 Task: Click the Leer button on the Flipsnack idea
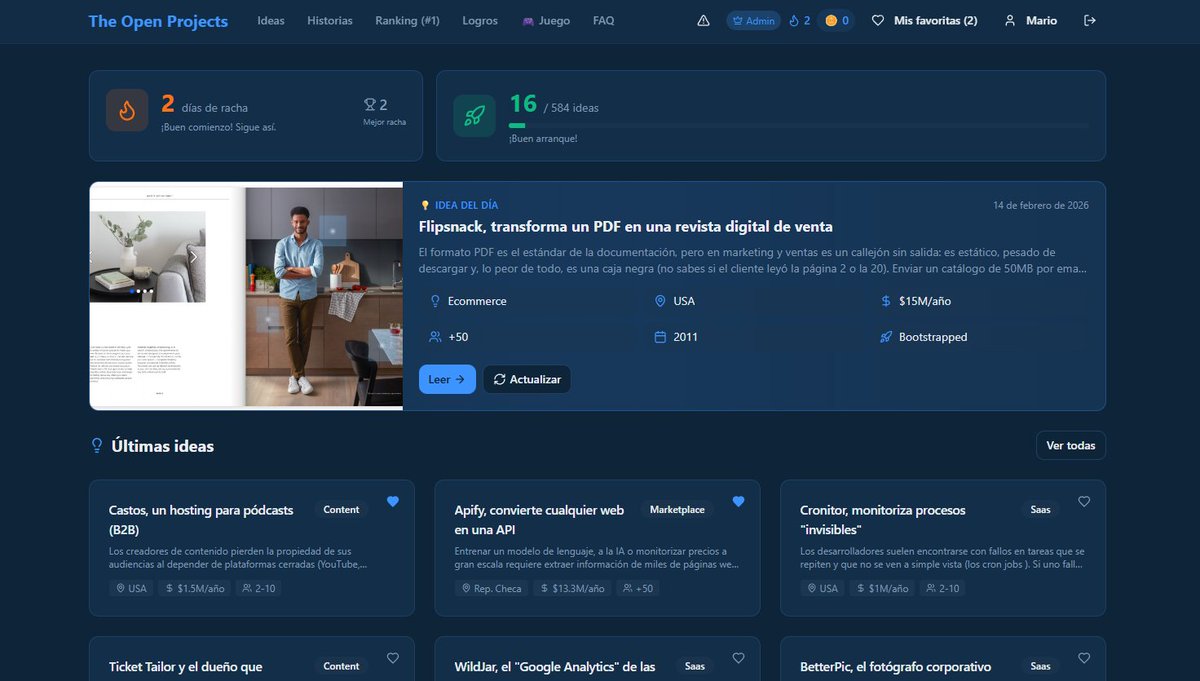click(x=447, y=380)
